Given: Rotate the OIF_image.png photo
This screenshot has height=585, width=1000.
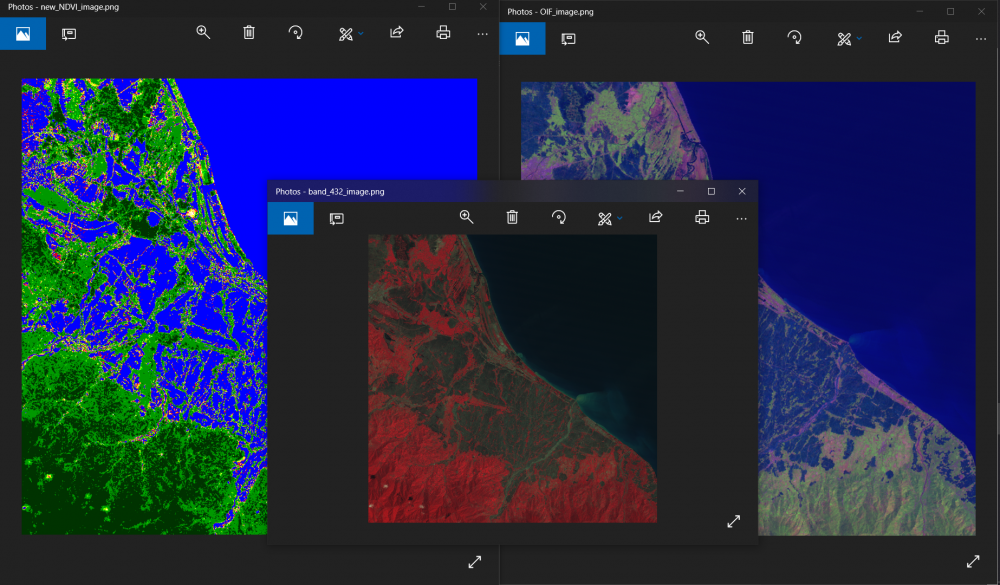Looking at the screenshot, I should coord(794,38).
